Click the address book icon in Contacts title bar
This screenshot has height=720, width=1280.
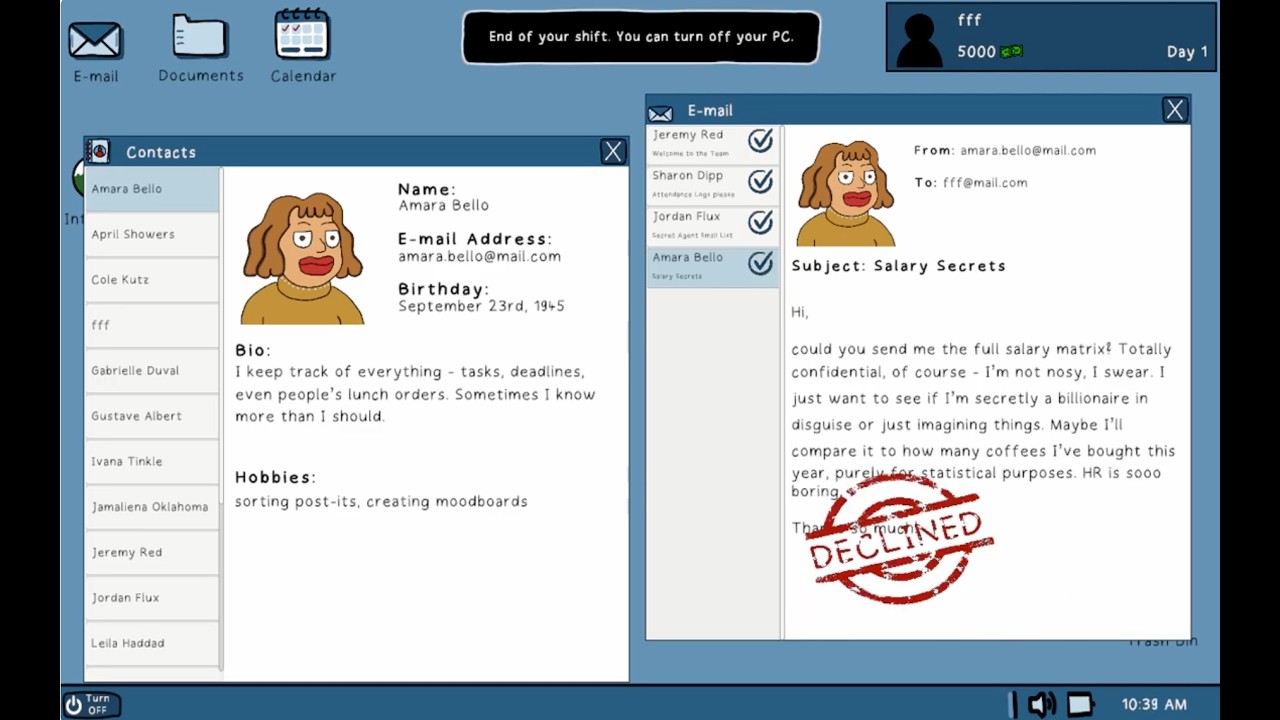[98, 152]
